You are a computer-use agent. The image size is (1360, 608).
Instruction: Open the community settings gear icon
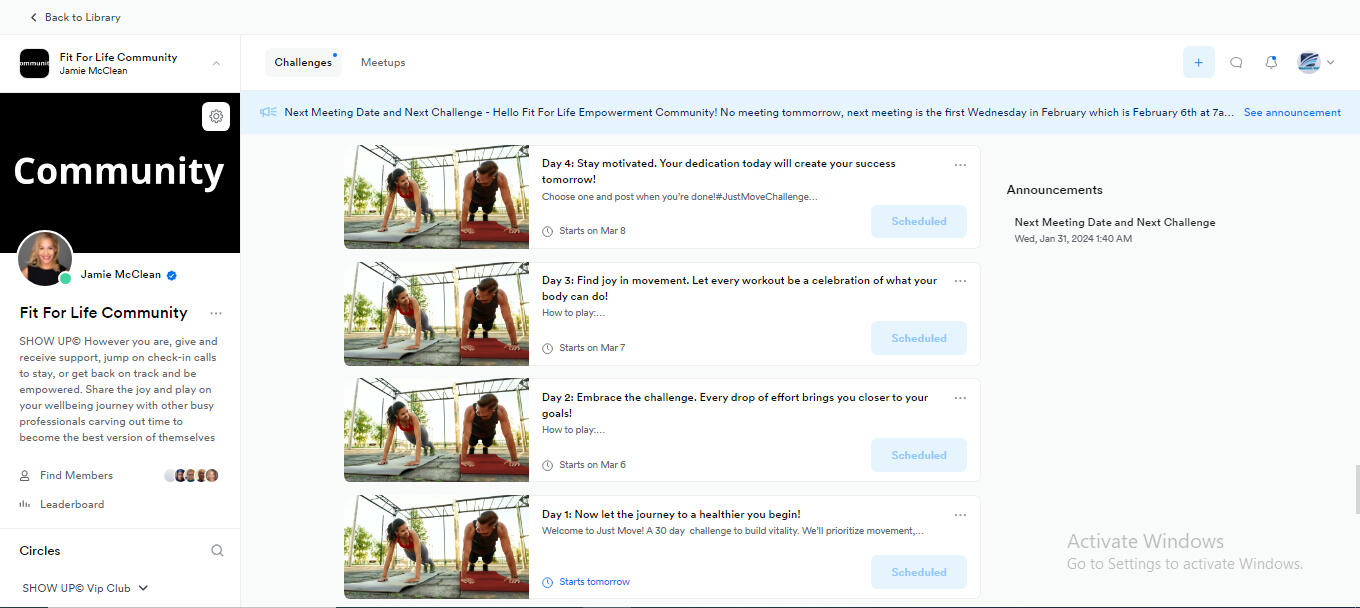click(216, 117)
